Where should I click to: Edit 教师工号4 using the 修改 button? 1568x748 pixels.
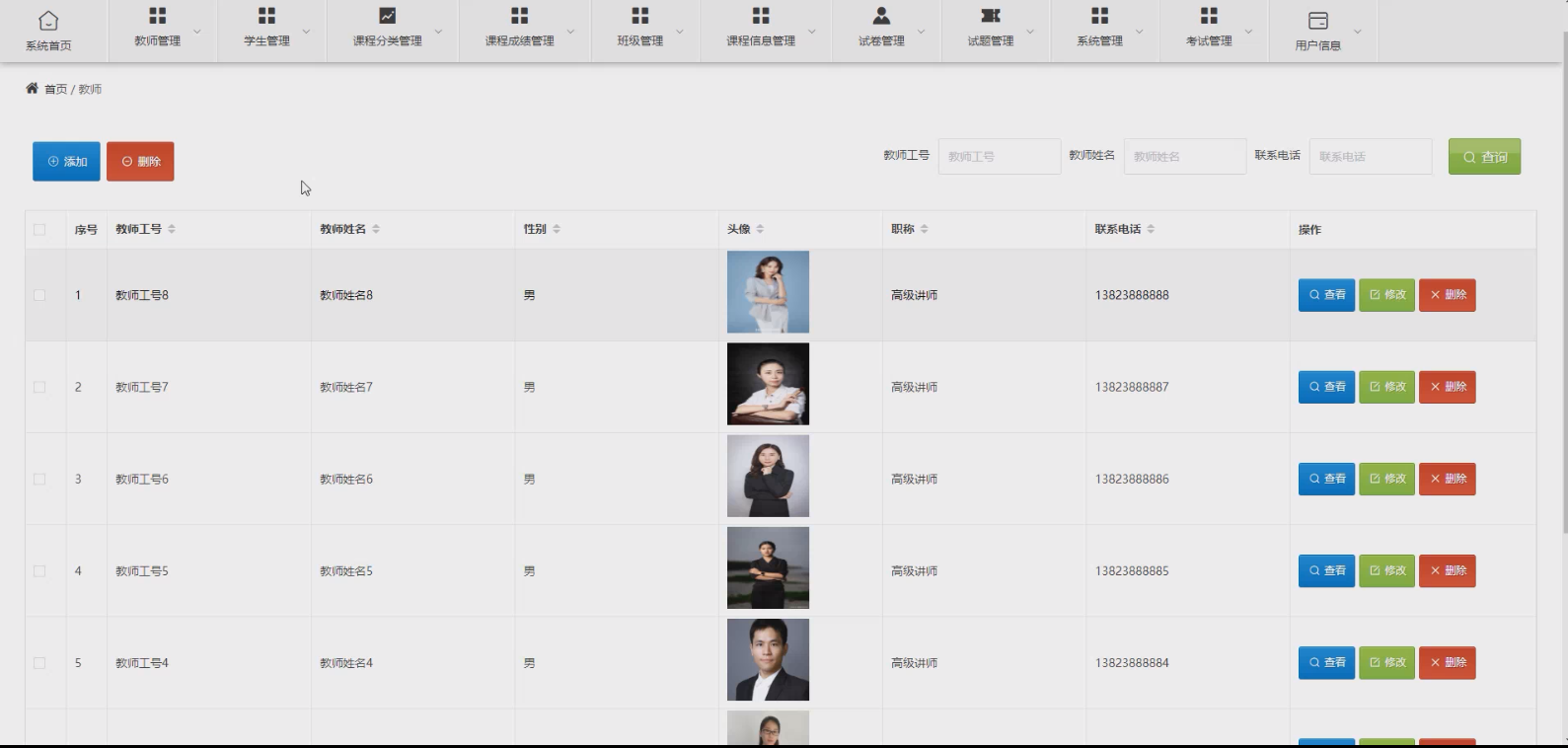(x=1387, y=663)
